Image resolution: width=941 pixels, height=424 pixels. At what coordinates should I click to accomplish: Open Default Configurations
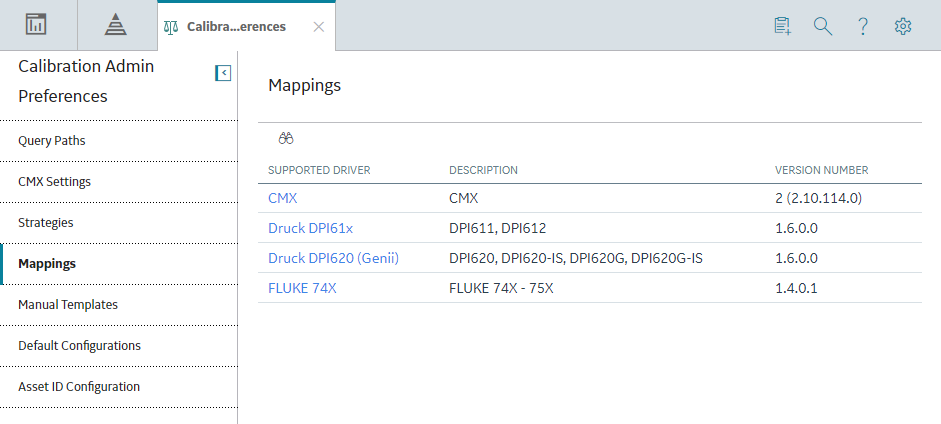119,345
